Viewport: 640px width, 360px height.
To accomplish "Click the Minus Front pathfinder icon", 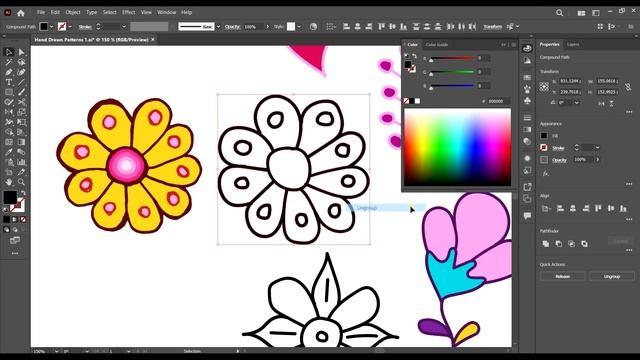I will 559,244.
